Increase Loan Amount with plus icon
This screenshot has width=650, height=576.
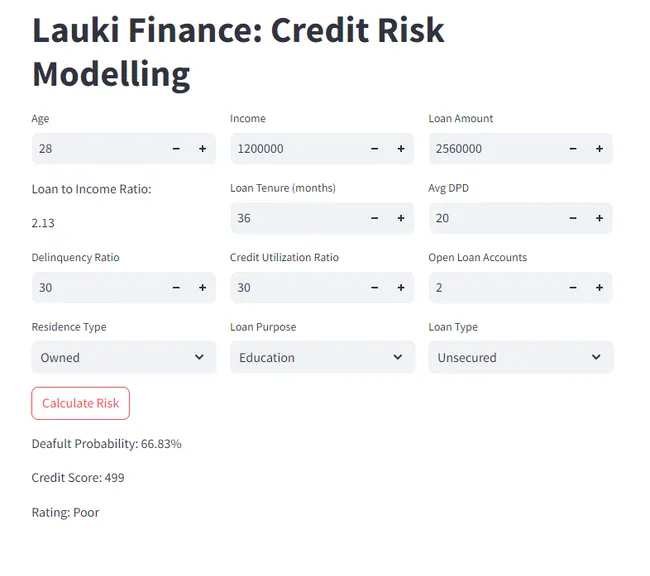pyautogui.click(x=599, y=149)
